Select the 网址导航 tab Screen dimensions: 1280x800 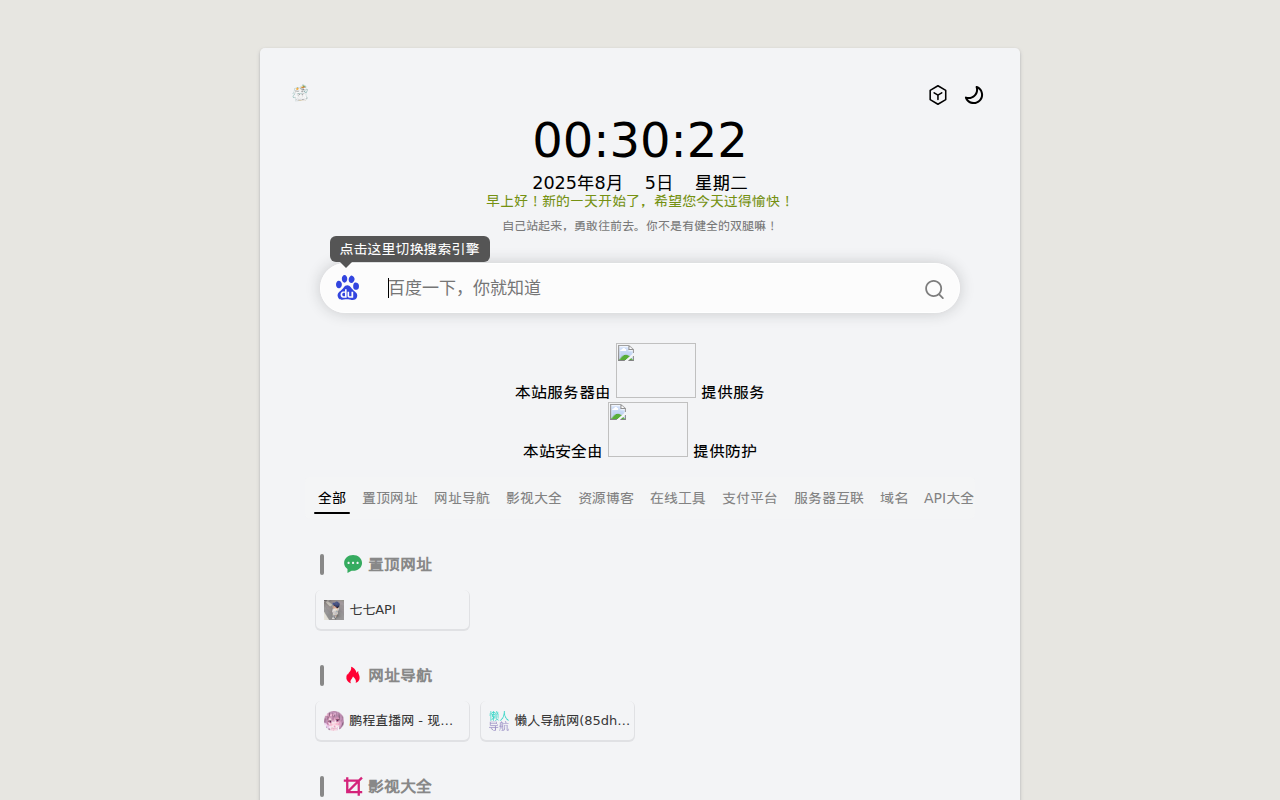point(462,498)
